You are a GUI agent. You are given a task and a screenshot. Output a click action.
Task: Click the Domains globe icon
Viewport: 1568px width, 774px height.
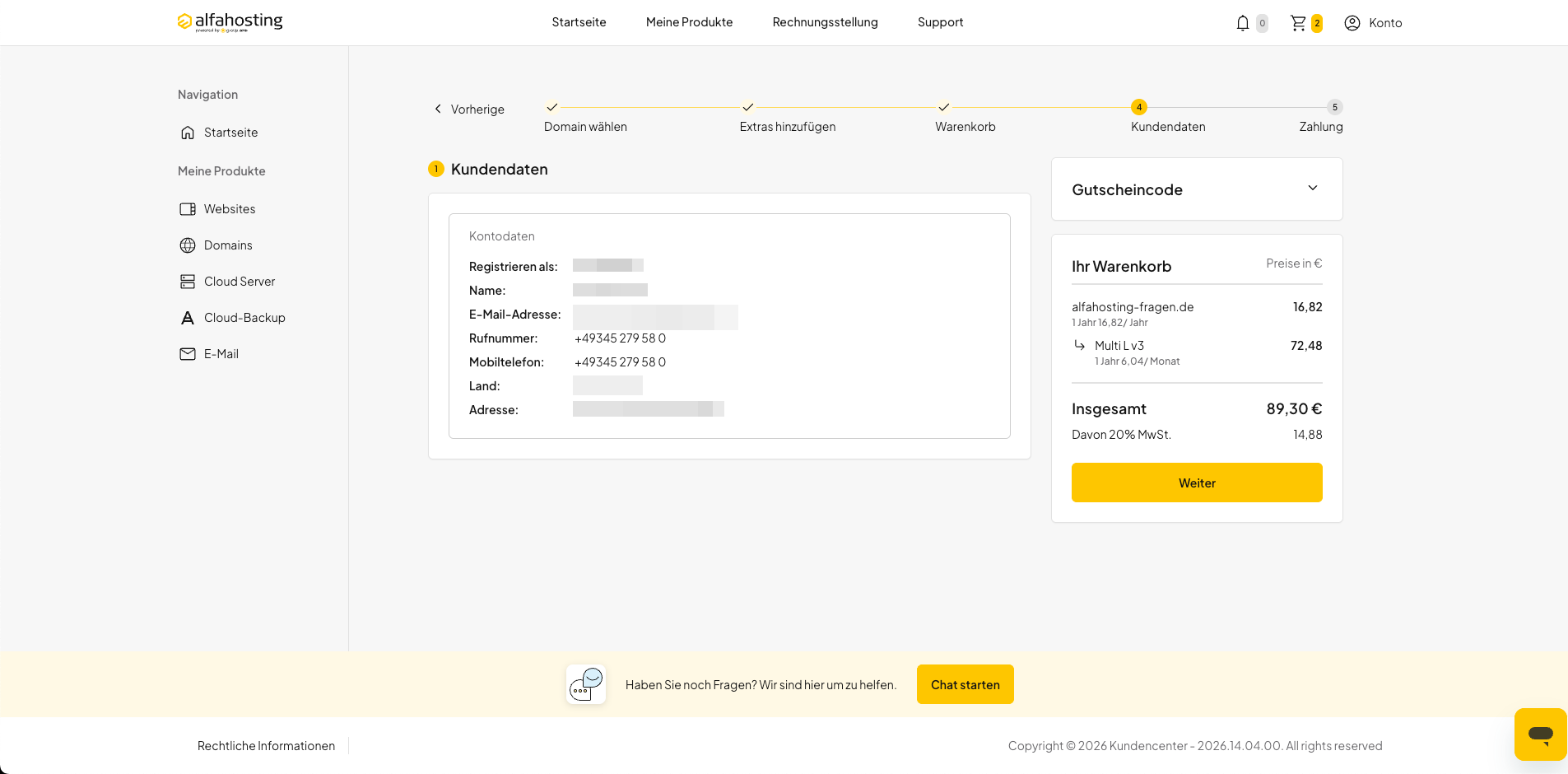pyautogui.click(x=188, y=245)
